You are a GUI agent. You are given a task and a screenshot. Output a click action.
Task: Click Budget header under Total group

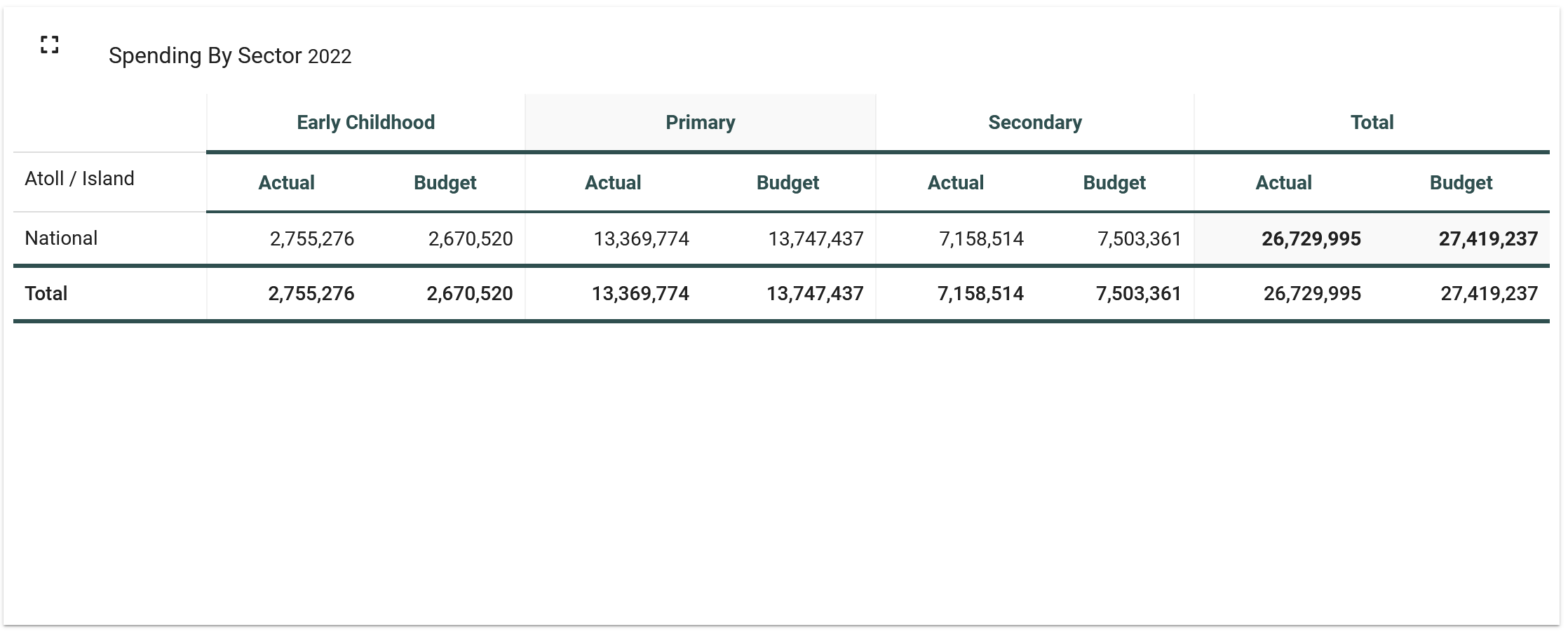click(1461, 183)
